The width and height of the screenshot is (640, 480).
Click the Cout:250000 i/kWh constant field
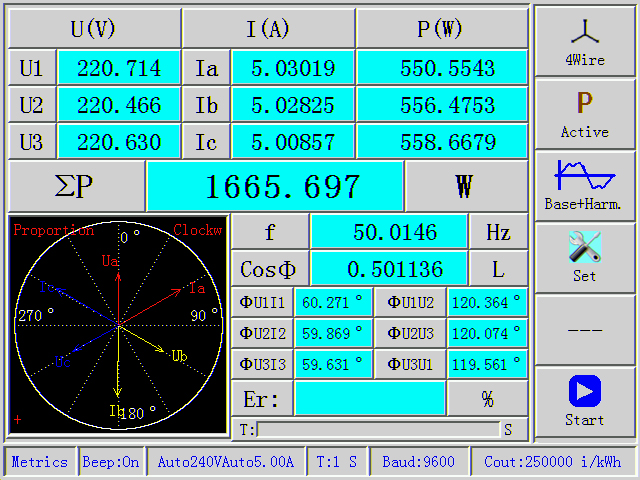tap(552, 462)
